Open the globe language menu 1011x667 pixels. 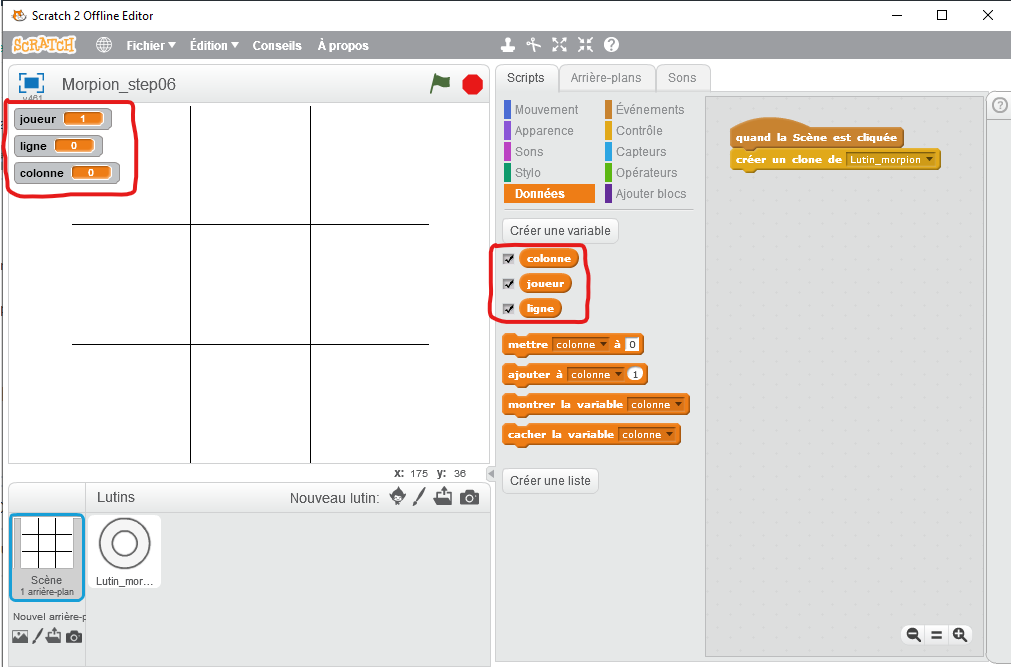(x=104, y=45)
